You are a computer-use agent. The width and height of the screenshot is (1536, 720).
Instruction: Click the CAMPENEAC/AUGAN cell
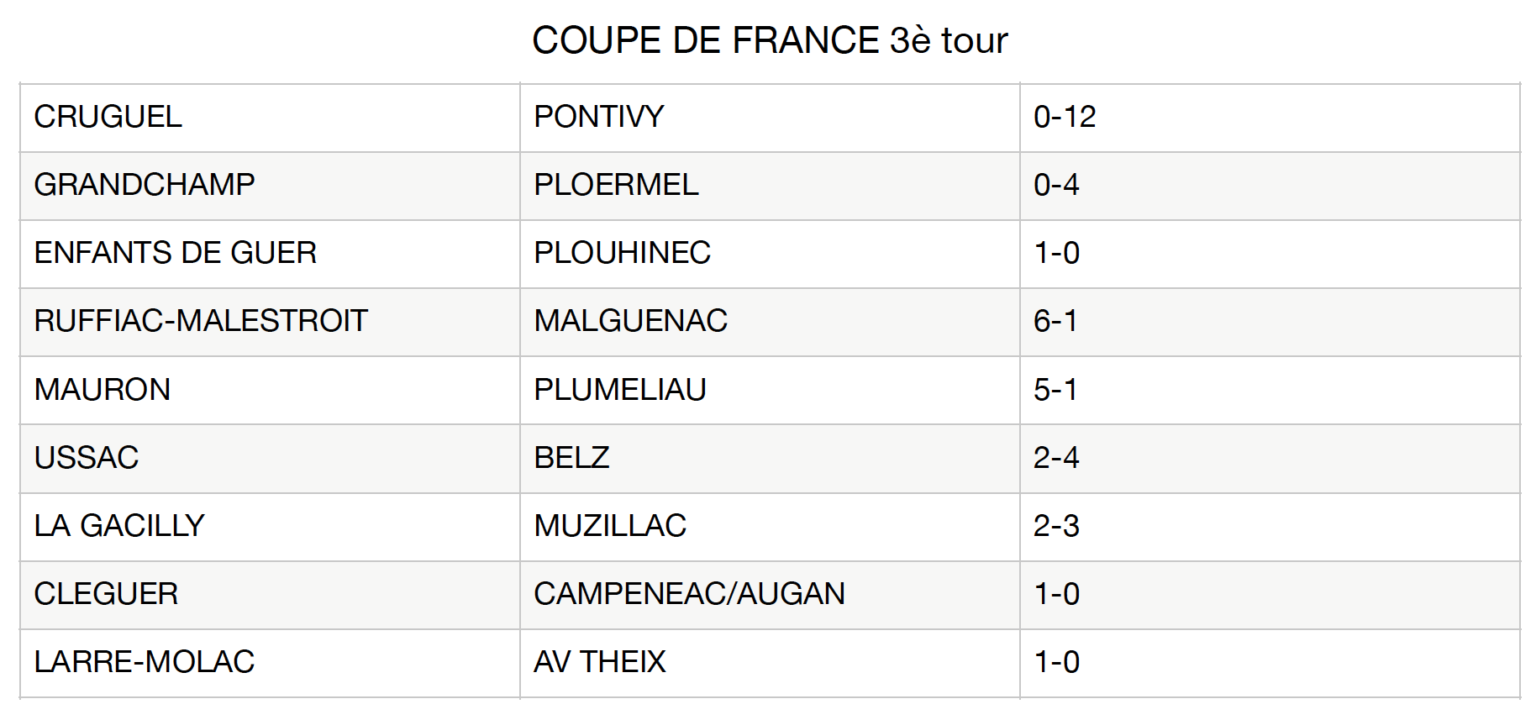pyautogui.click(x=689, y=594)
